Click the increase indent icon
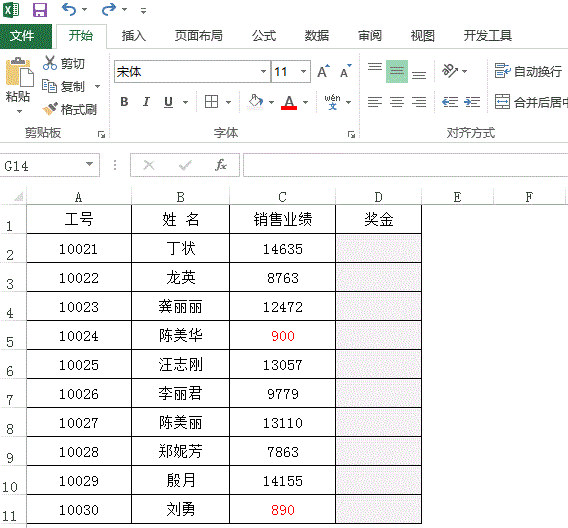 [472, 102]
